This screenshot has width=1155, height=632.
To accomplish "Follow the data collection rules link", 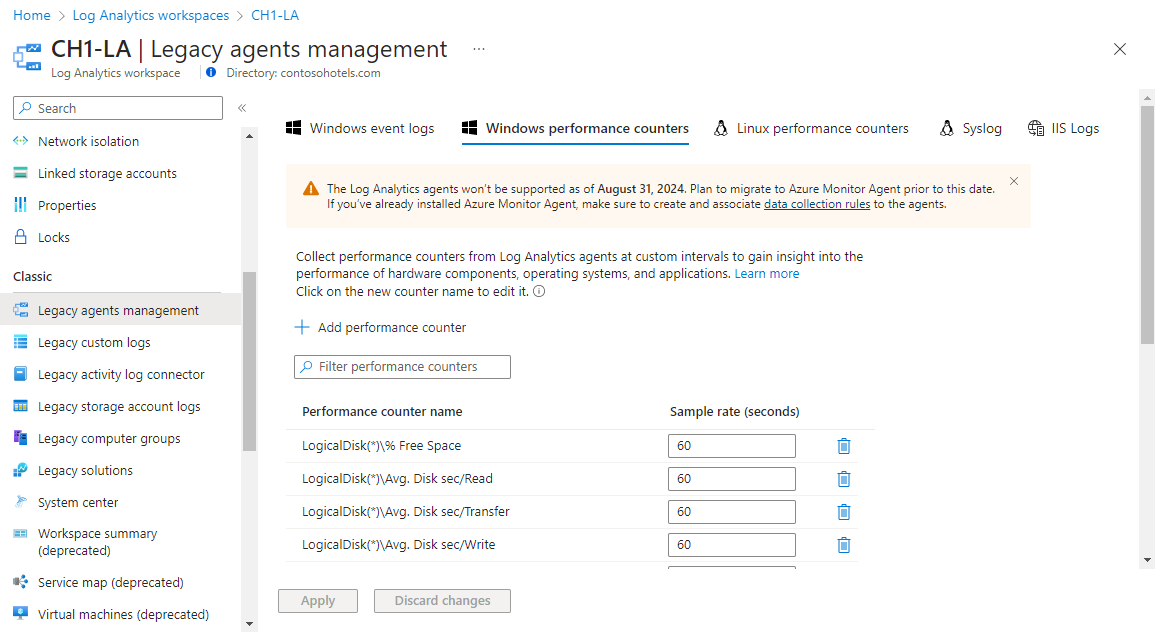I will click(817, 204).
